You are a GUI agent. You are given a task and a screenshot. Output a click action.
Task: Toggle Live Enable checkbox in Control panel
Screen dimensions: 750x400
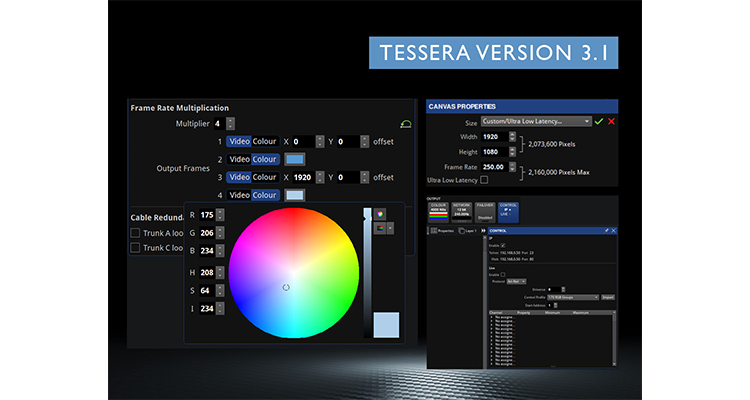[x=503, y=275]
